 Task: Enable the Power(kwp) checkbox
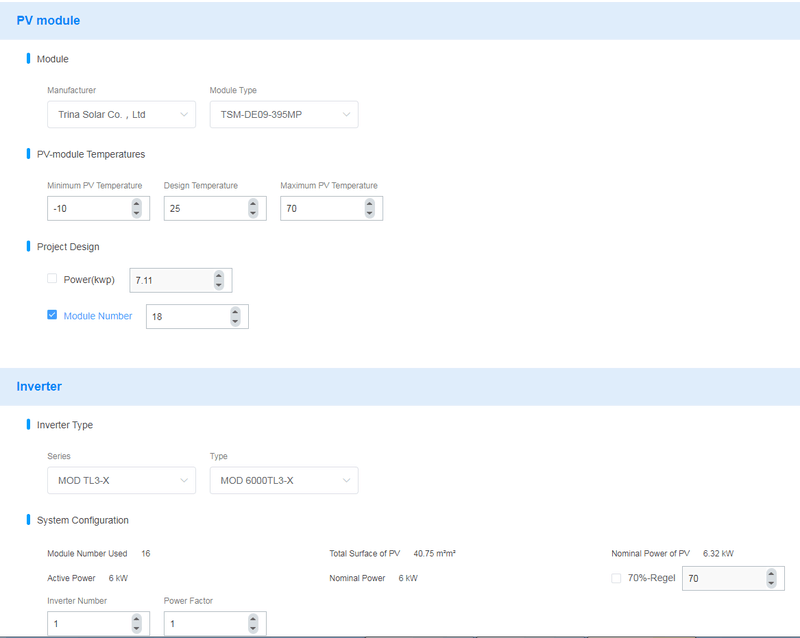pyautogui.click(x=51, y=278)
